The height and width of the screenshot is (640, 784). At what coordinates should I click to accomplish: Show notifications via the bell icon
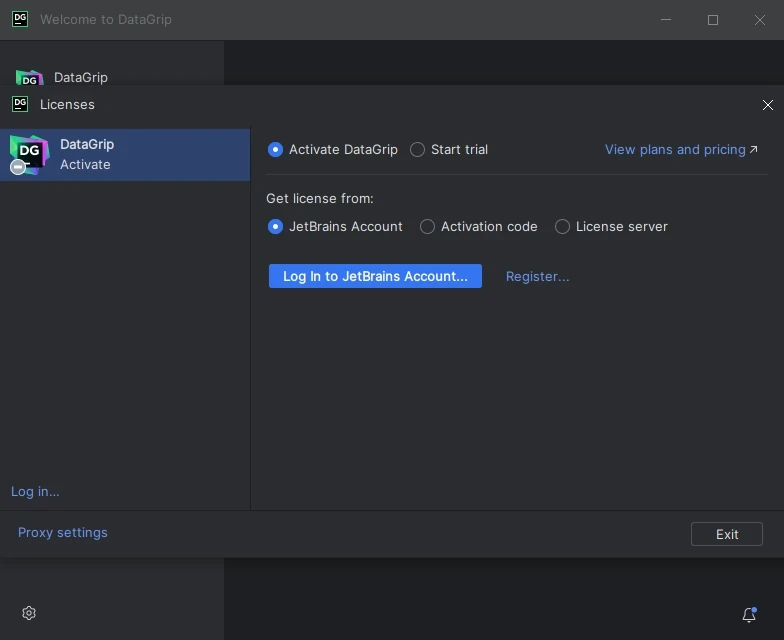748,615
